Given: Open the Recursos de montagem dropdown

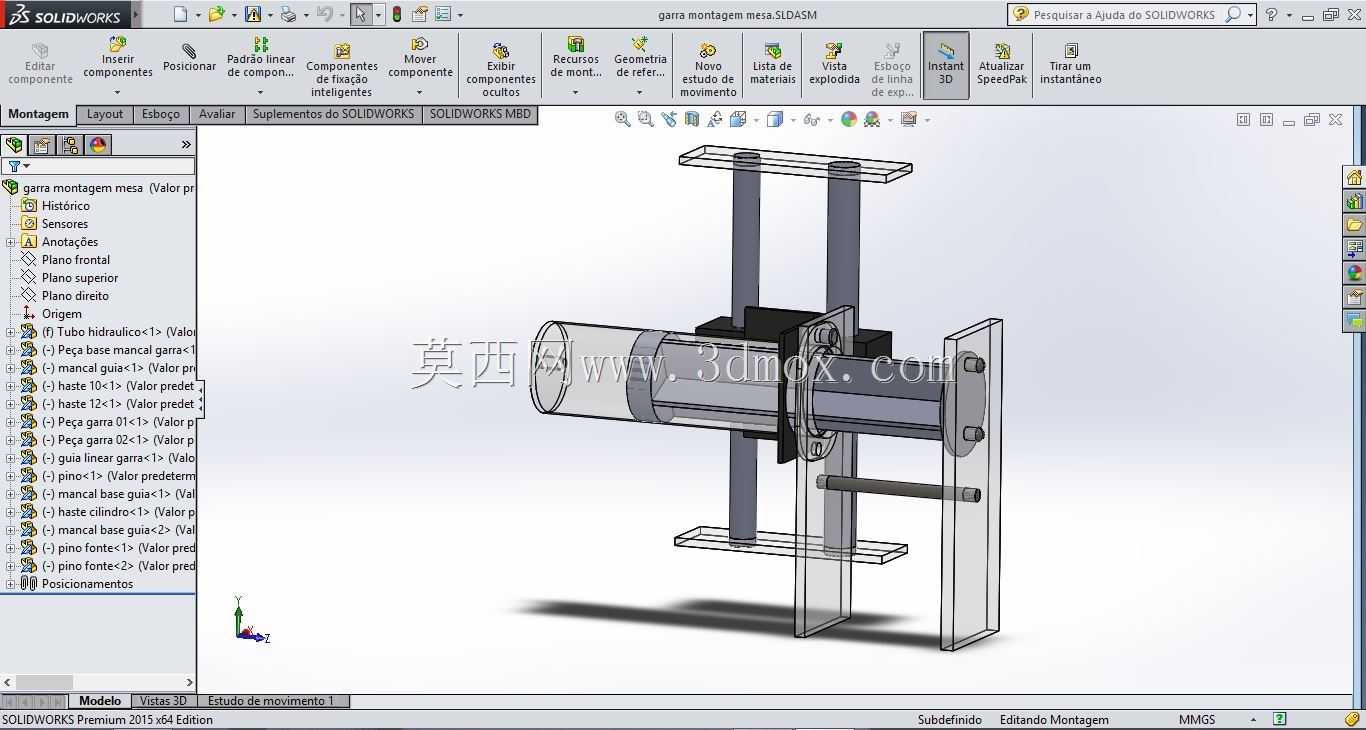Looking at the screenshot, I should 575,92.
